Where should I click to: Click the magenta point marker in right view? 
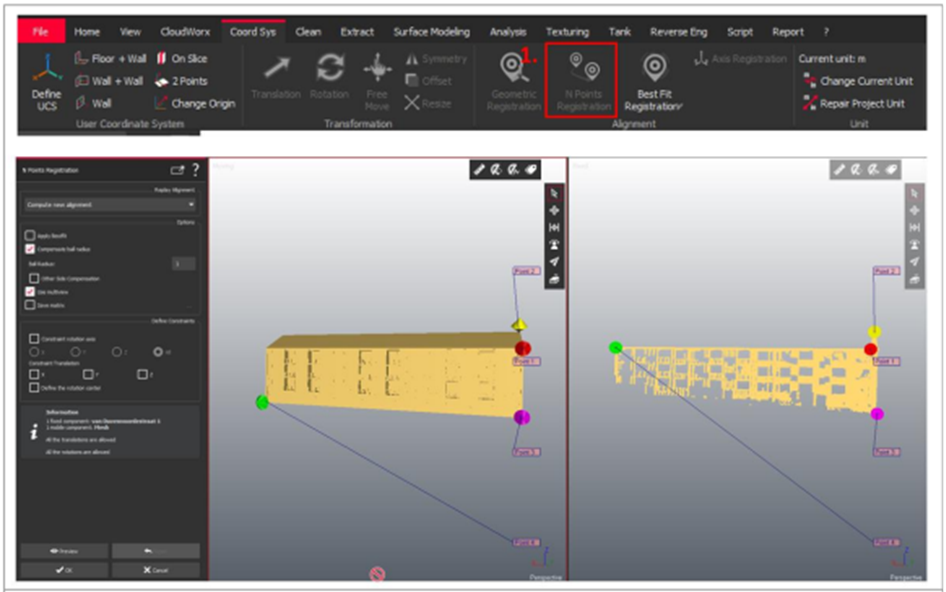click(x=877, y=413)
